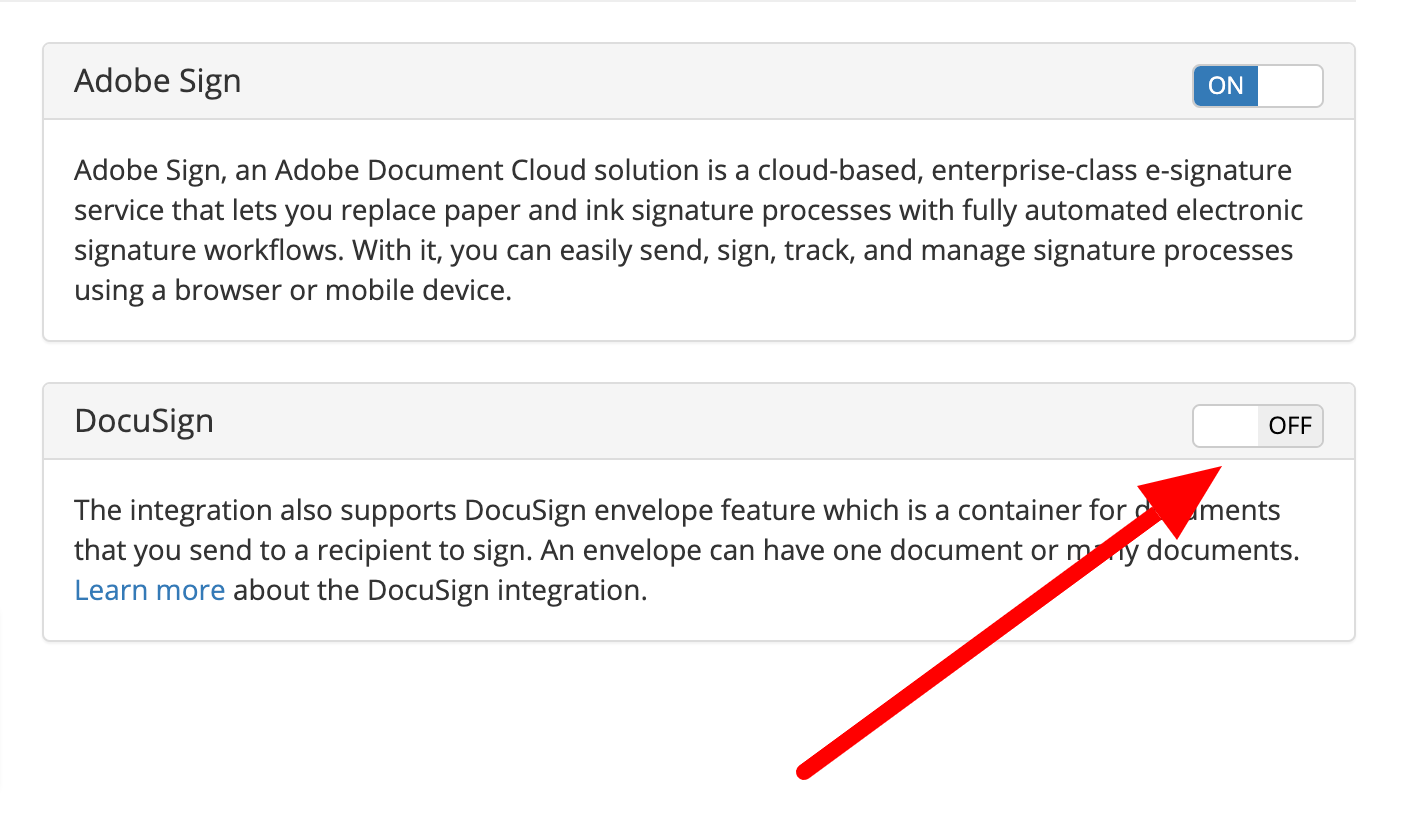
Task: Click the gray Adobe Sign header bar
Action: click(x=699, y=82)
